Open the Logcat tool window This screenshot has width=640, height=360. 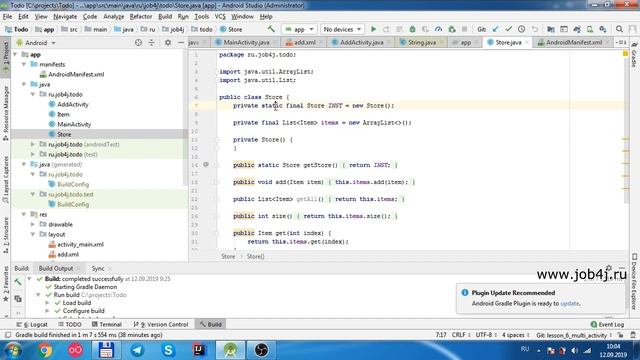(32, 324)
